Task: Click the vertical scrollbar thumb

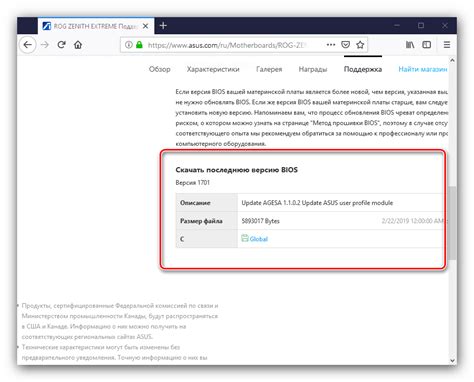Action: (x=452, y=223)
